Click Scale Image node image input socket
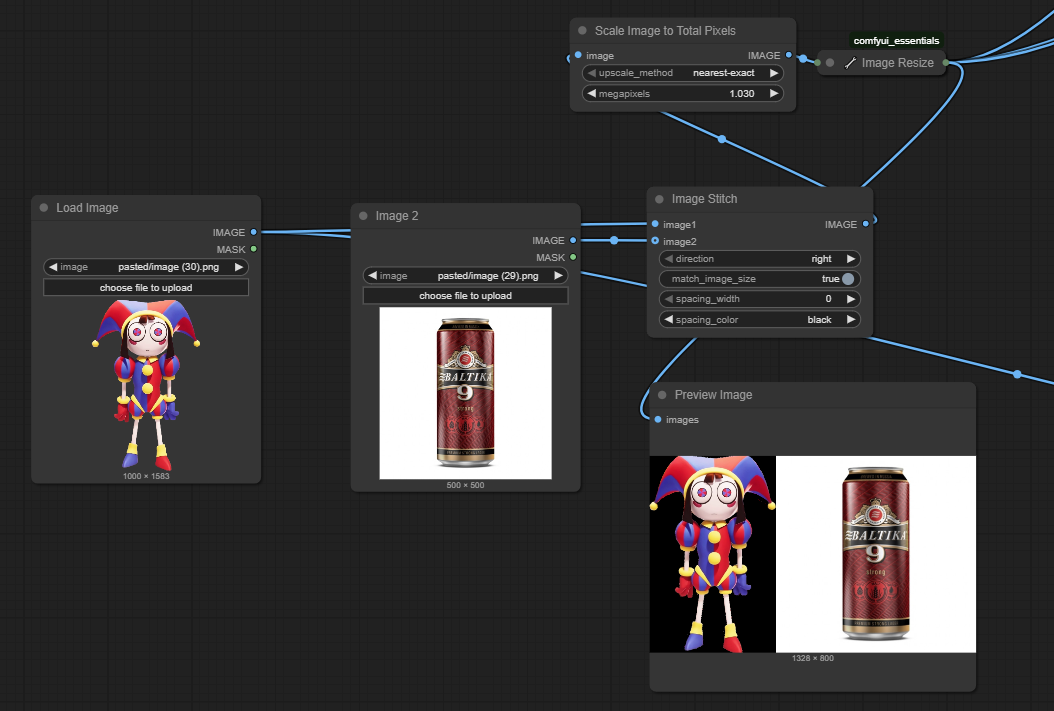 pyautogui.click(x=578, y=55)
